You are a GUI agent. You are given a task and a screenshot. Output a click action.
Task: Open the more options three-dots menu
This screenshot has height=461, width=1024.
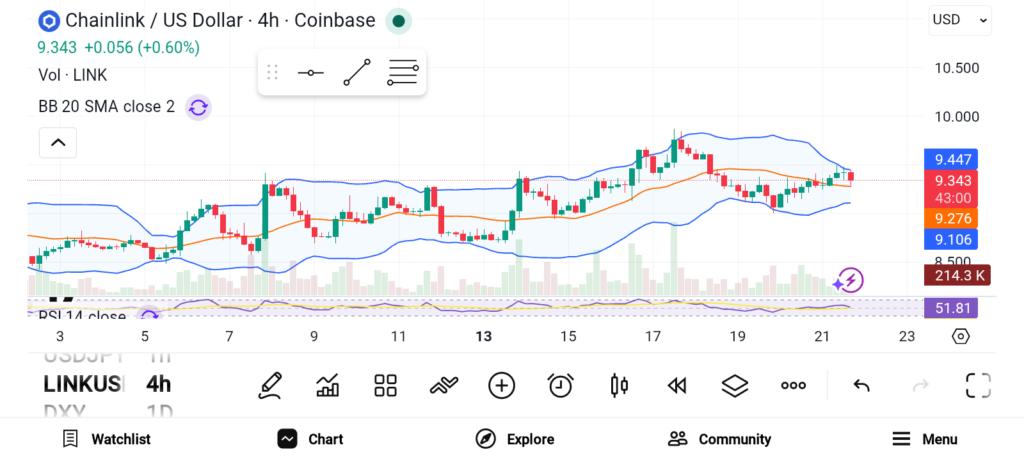pos(793,385)
